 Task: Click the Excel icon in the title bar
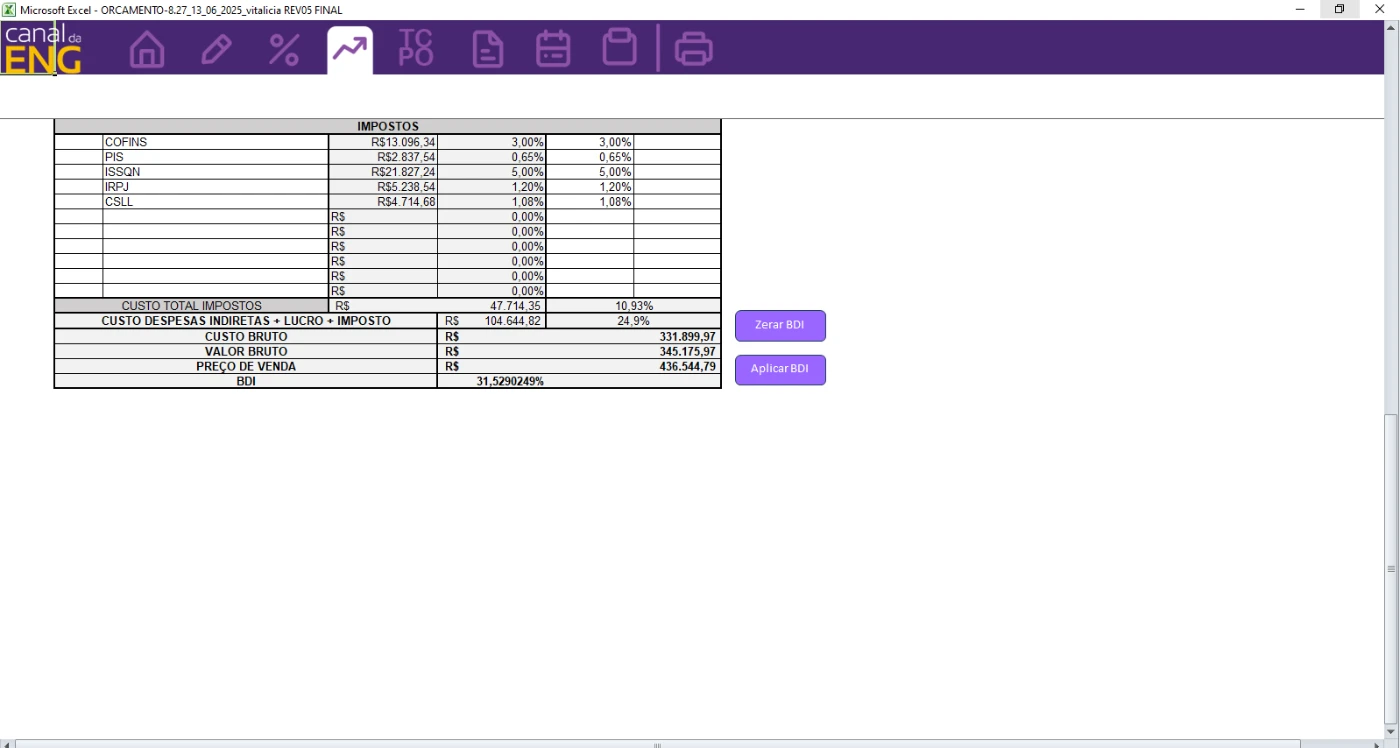pos(9,9)
